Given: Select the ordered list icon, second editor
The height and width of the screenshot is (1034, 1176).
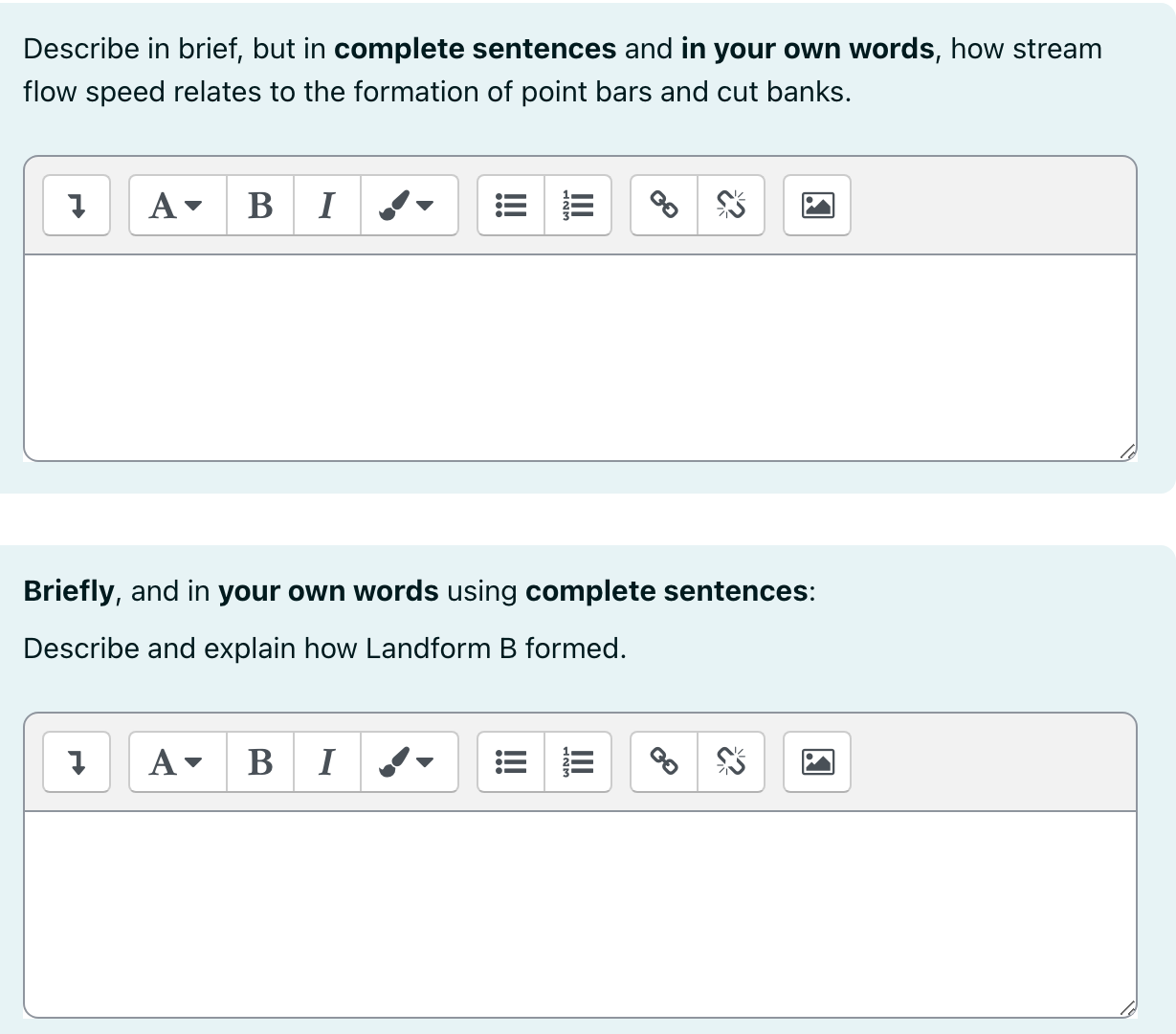Looking at the screenshot, I should click(x=578, y=761).
